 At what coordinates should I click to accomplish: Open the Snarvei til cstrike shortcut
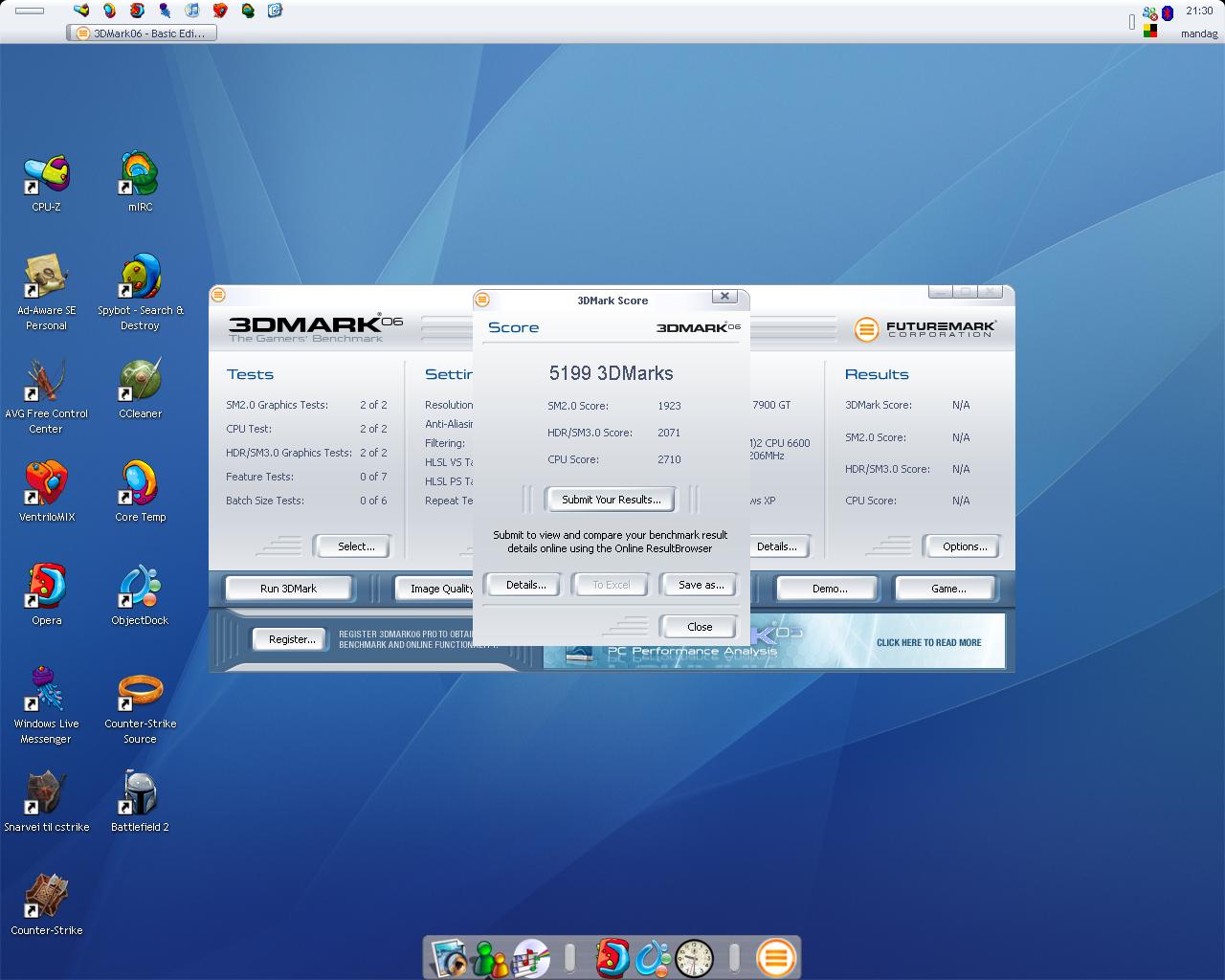46,801
